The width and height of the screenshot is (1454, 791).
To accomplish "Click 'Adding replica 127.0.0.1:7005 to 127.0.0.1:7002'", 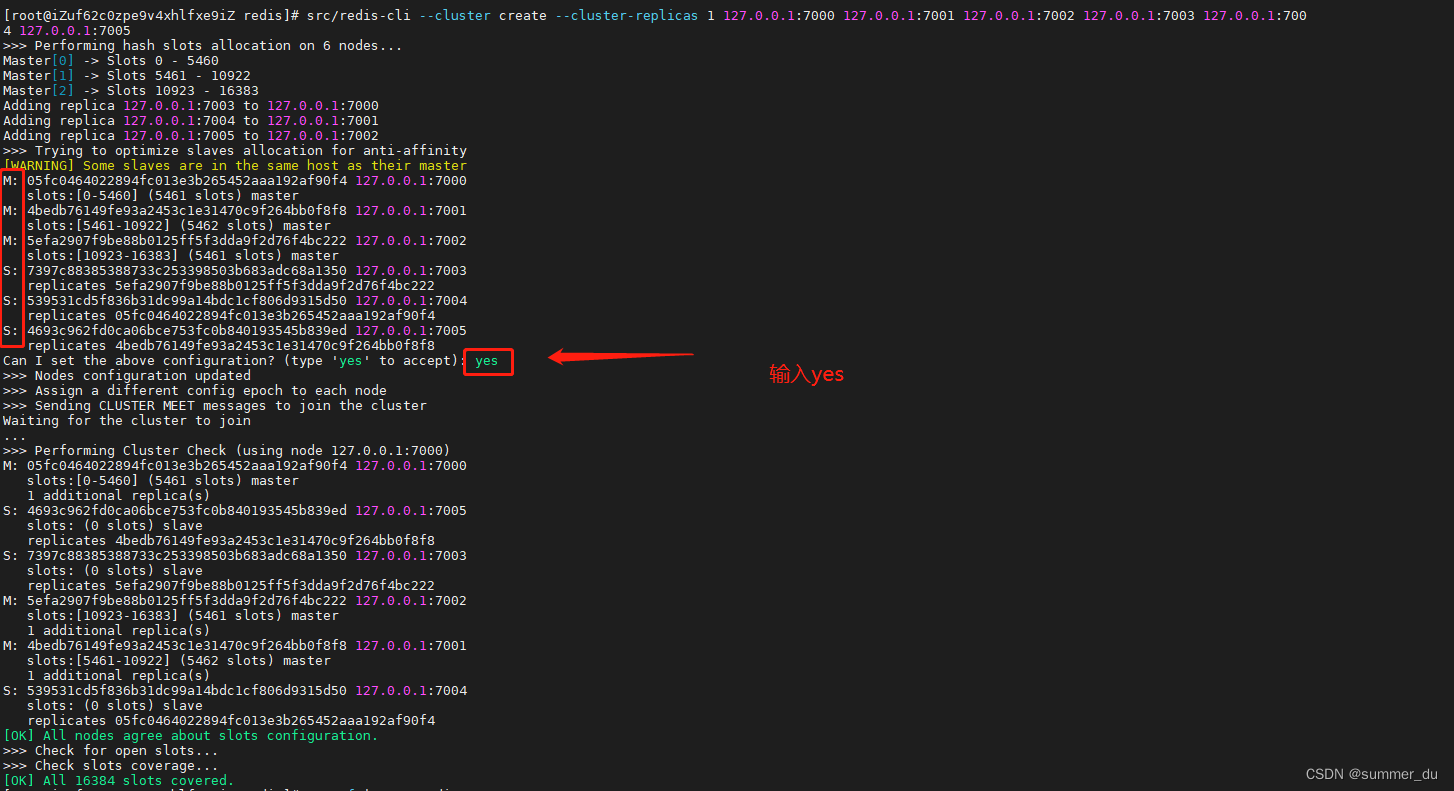I will (191, 136).
